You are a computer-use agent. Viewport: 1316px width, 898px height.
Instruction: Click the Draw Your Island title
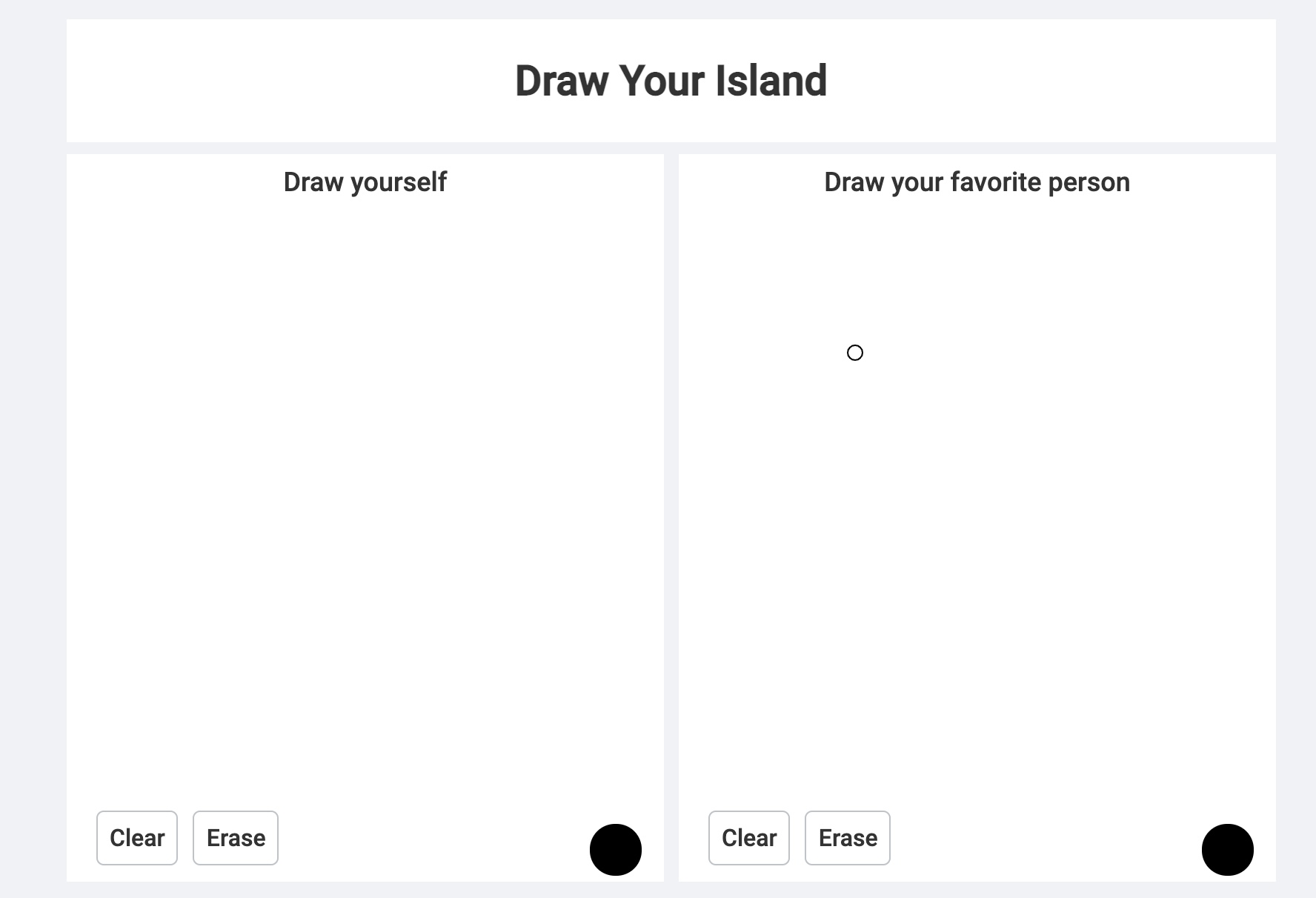tap(671, 81)
